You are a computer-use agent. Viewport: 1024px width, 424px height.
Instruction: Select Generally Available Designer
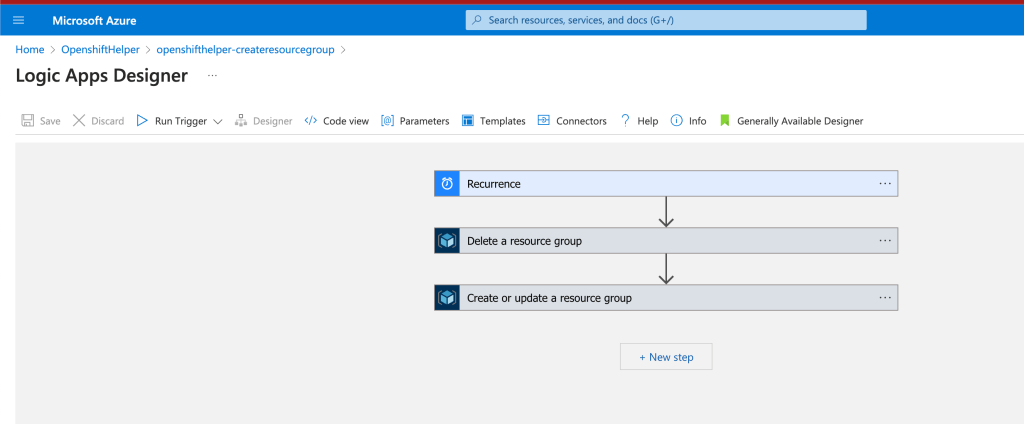(x=800, y=121)
